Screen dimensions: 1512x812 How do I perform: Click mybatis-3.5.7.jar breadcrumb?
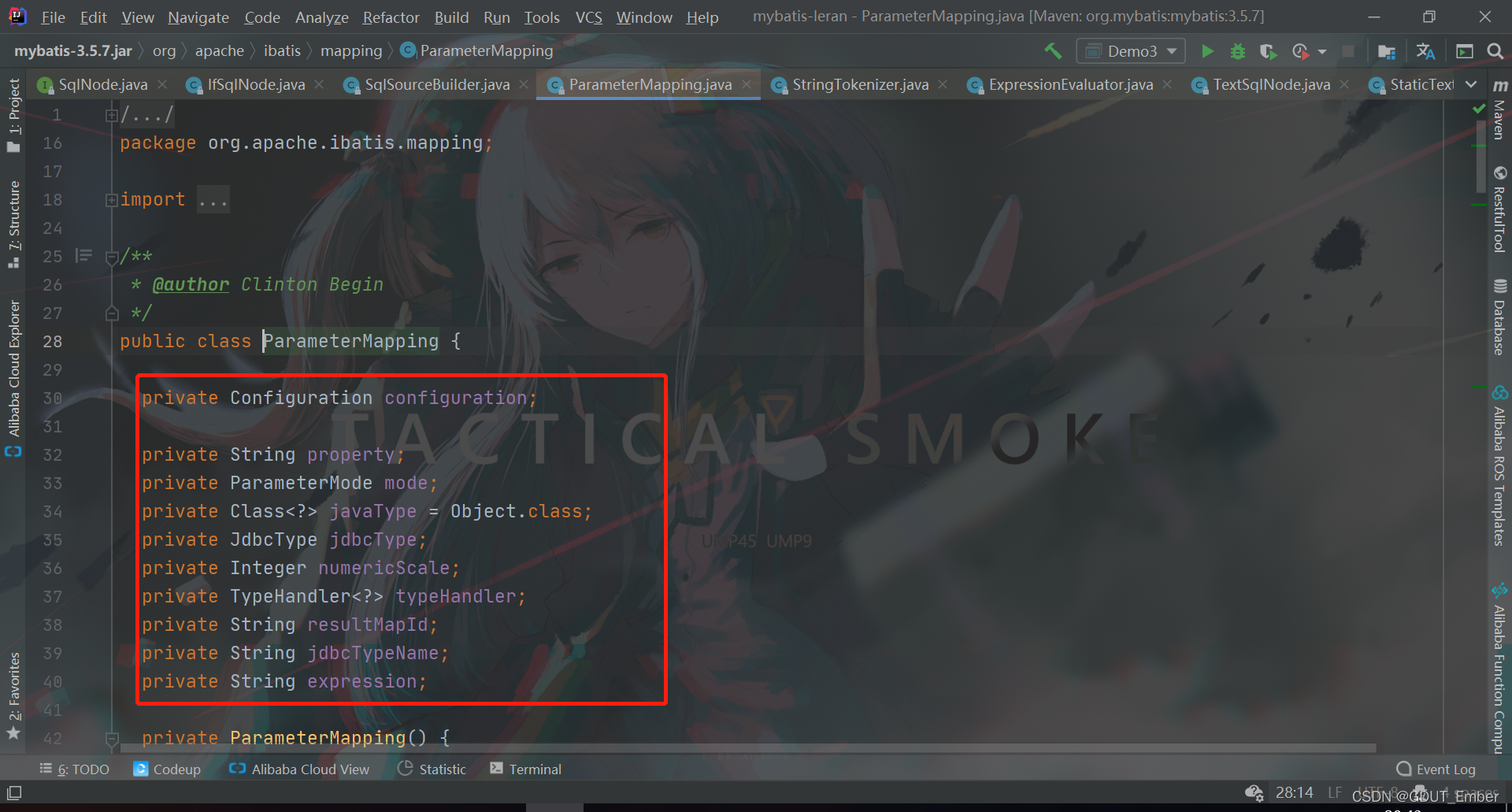pyautogui.click(x=73, y=51)
